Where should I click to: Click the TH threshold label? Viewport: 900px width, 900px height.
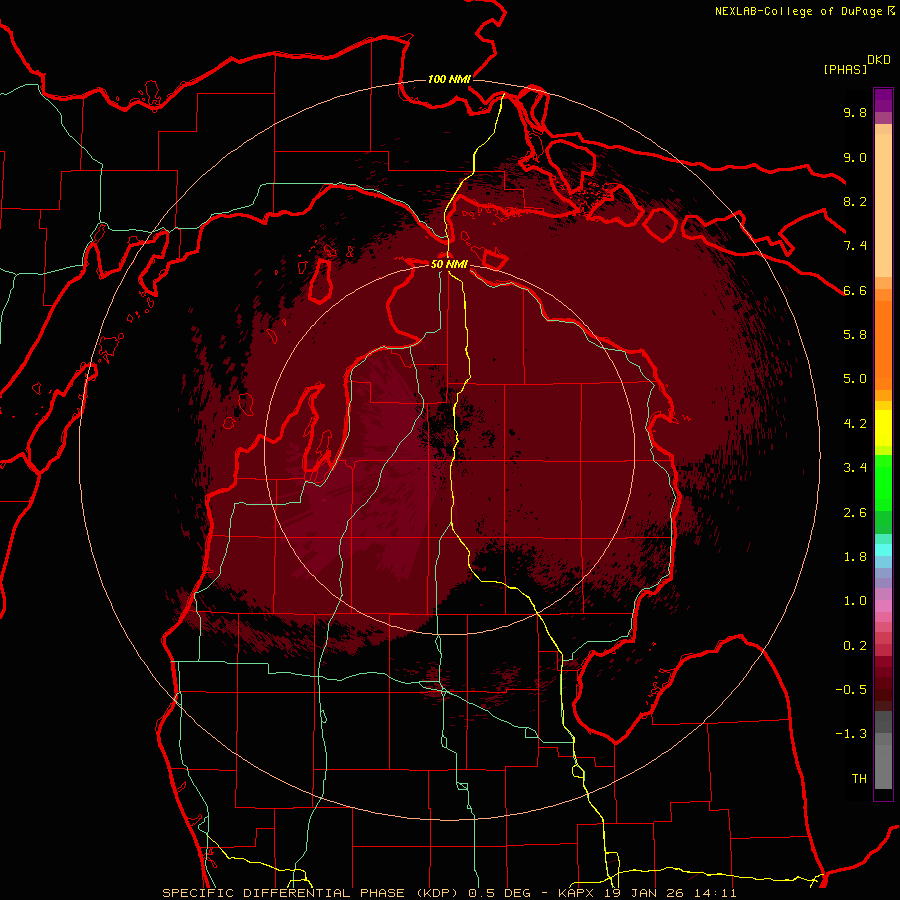click(859, 779)
